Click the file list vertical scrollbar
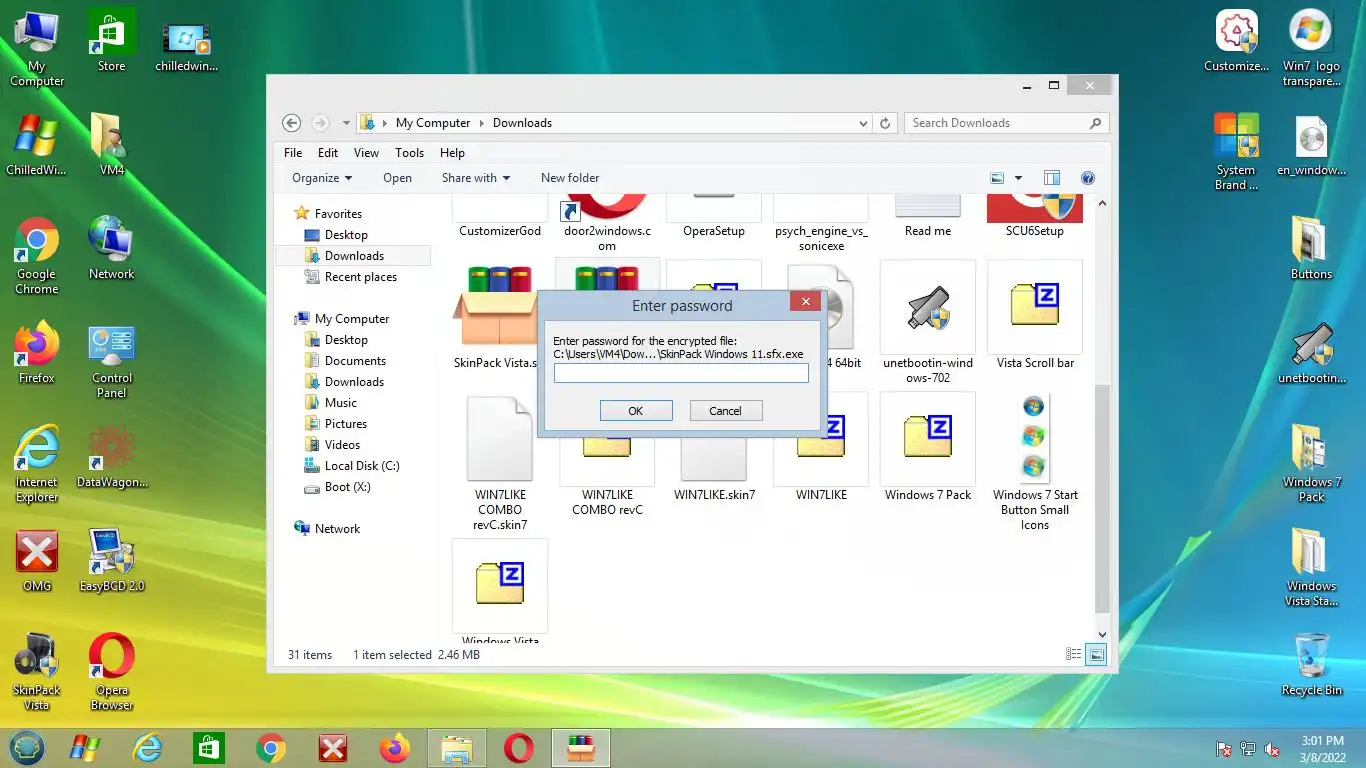Image resolution: width=1366 pixels, height=768 pixels. click(1103, 498)
